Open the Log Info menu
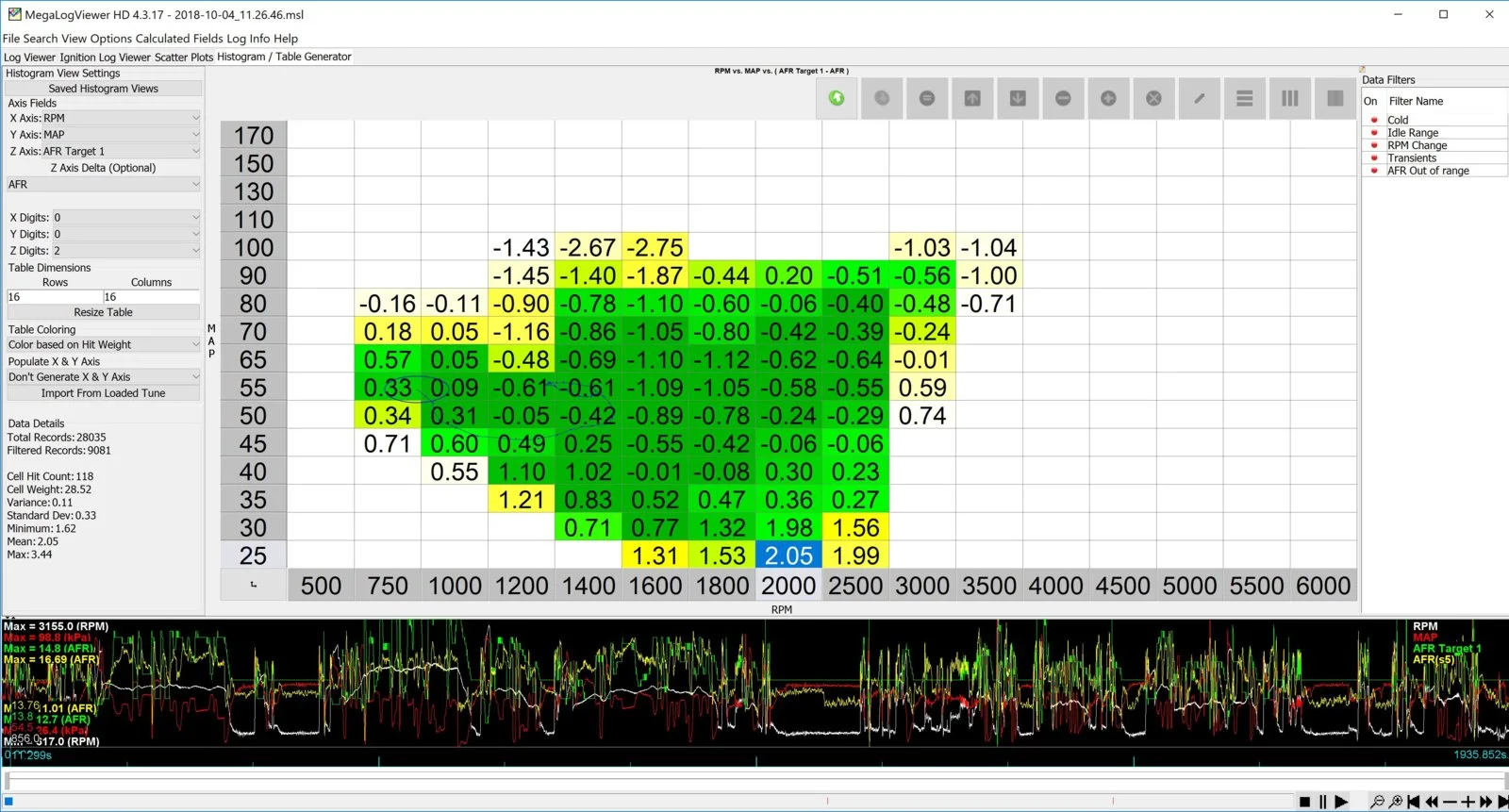This screenshot has height=812, width=1509. [x=249, y=39]
